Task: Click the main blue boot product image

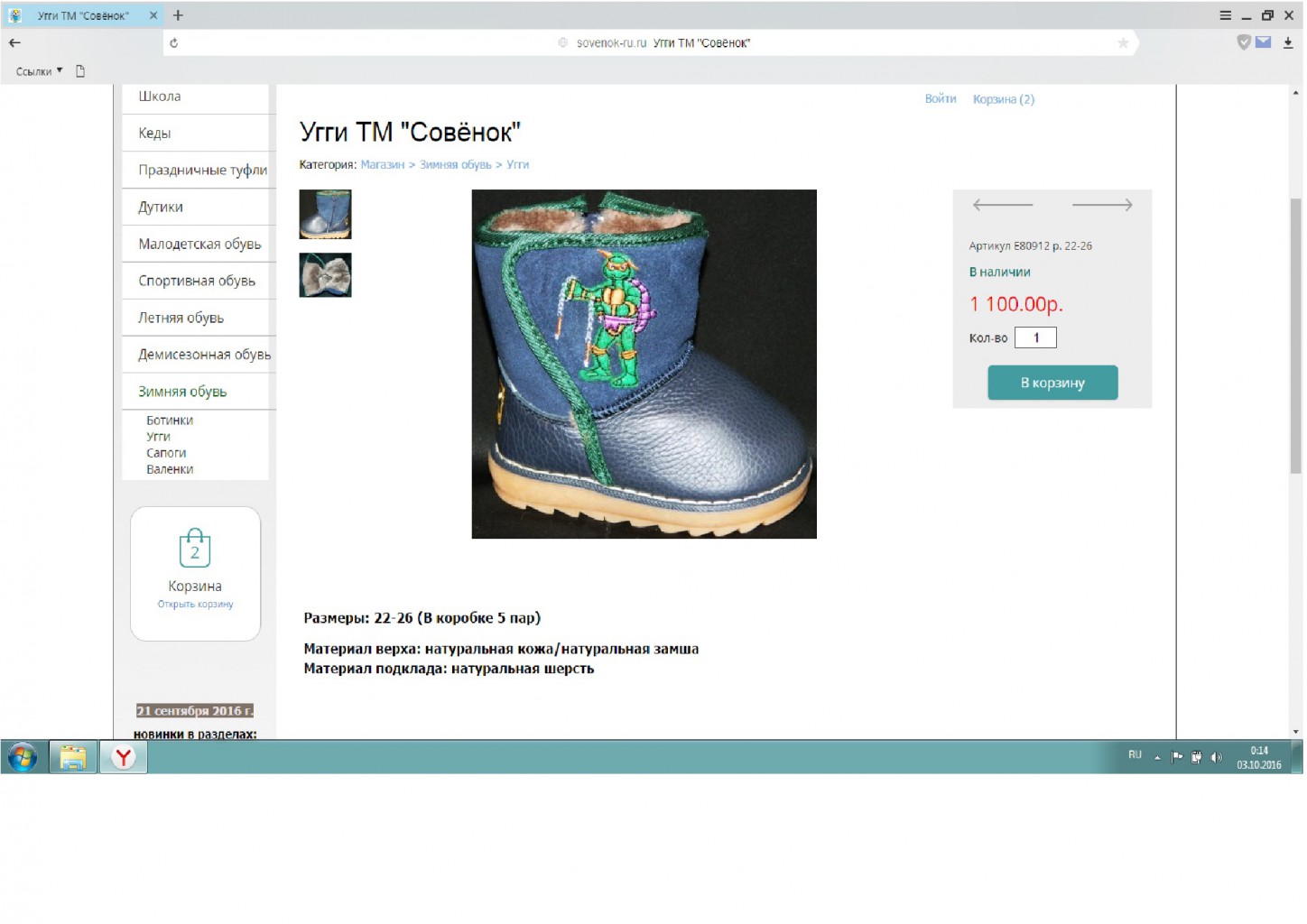Action: [x=644, y=365]
